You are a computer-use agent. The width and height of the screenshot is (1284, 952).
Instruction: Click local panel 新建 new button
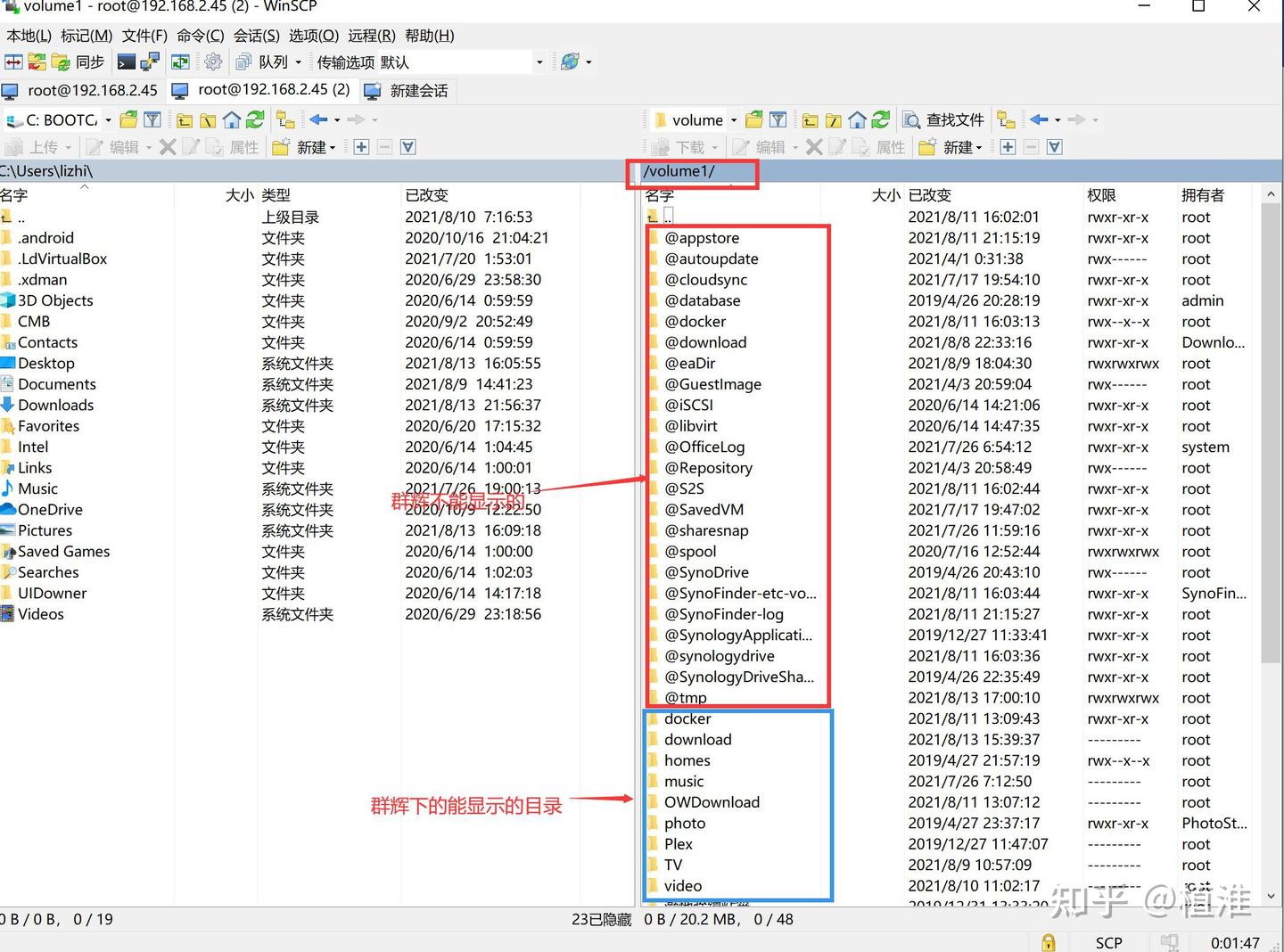[304, 147]
